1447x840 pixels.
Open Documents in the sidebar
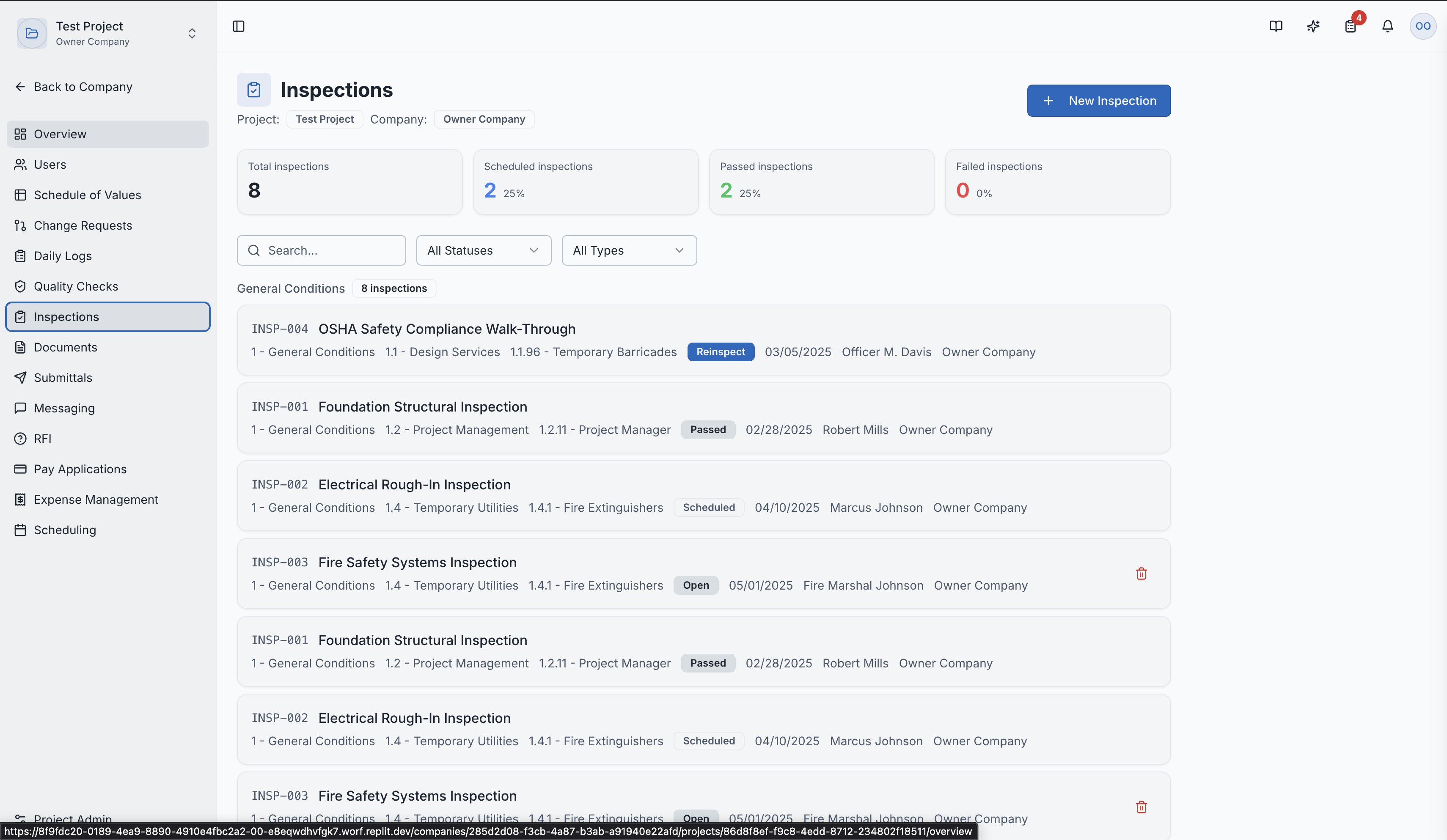point(108,347)
